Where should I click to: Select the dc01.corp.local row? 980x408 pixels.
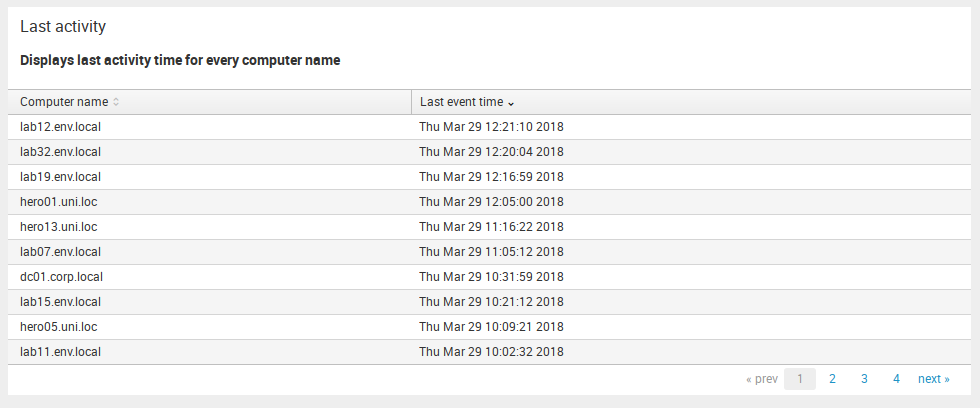pos(489,277)
